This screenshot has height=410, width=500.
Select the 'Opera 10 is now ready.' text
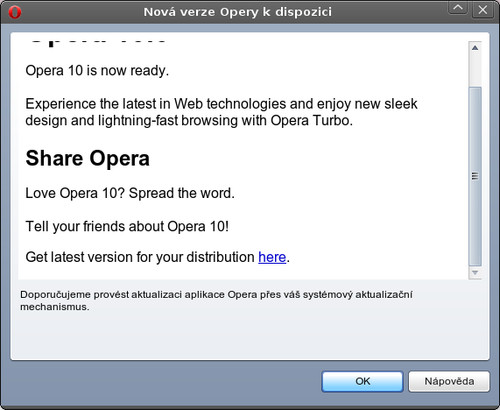pos(97,71)
